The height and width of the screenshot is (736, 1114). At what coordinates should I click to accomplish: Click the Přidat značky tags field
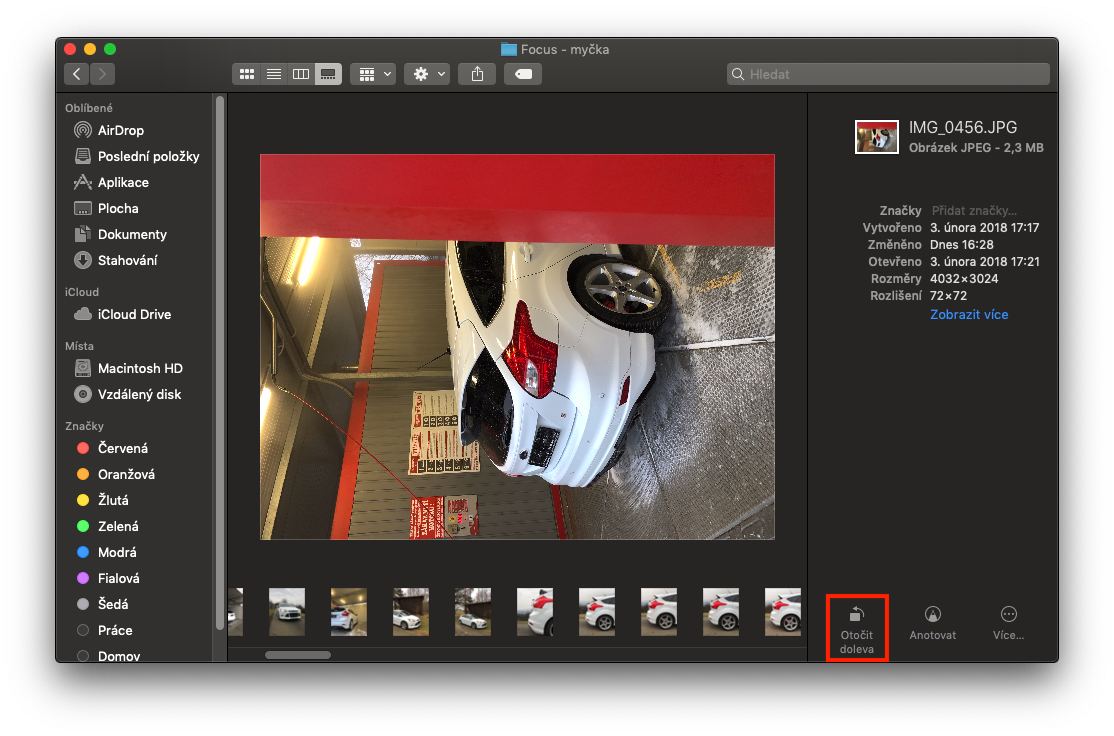pyautogui.click(x=974, y=211)
